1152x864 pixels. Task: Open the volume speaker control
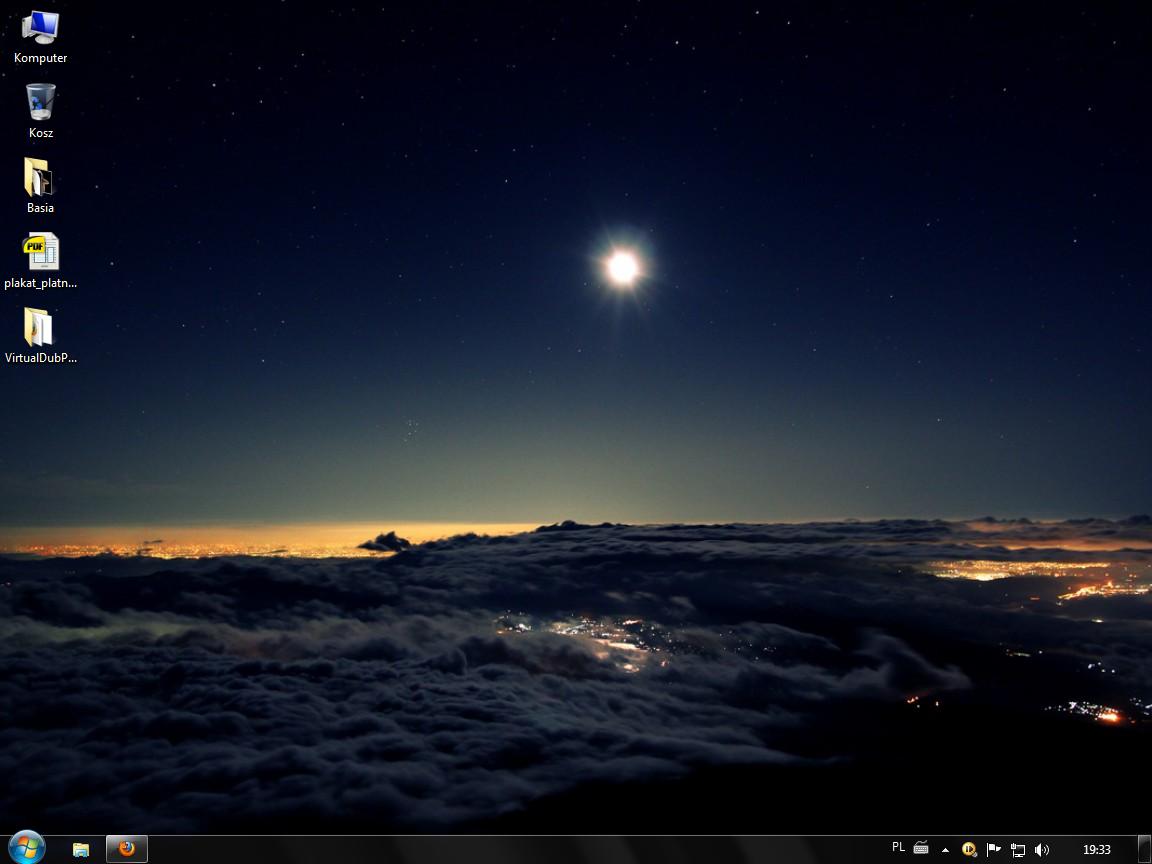click(x=1041, y=849)
